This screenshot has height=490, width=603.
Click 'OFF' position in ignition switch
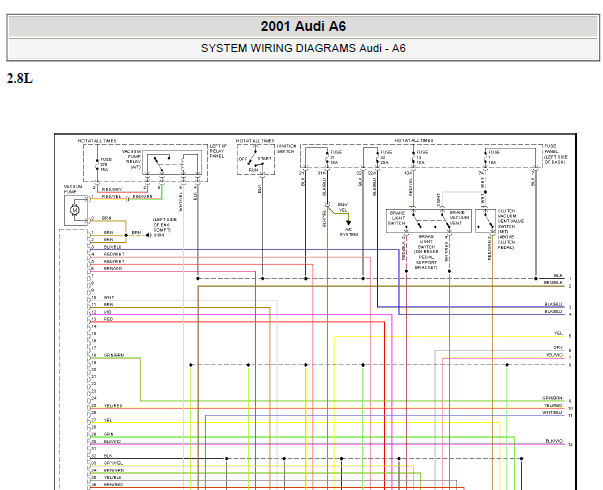point(243,159)
